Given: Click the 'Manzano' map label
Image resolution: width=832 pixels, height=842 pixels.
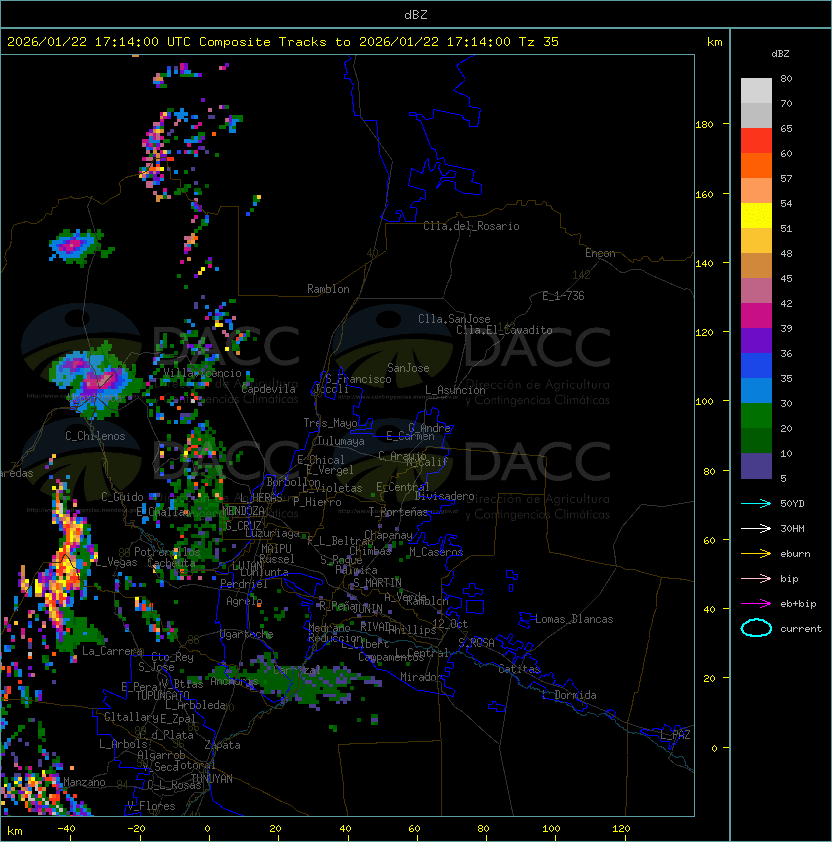Looking at the screenshot, I should [x=84, y=782].
